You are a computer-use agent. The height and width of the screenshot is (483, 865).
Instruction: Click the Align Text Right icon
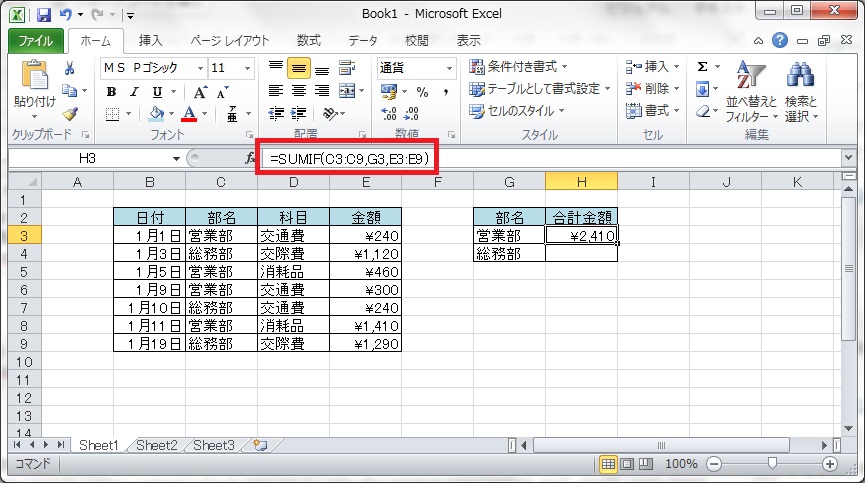click(x=322, y=90)
